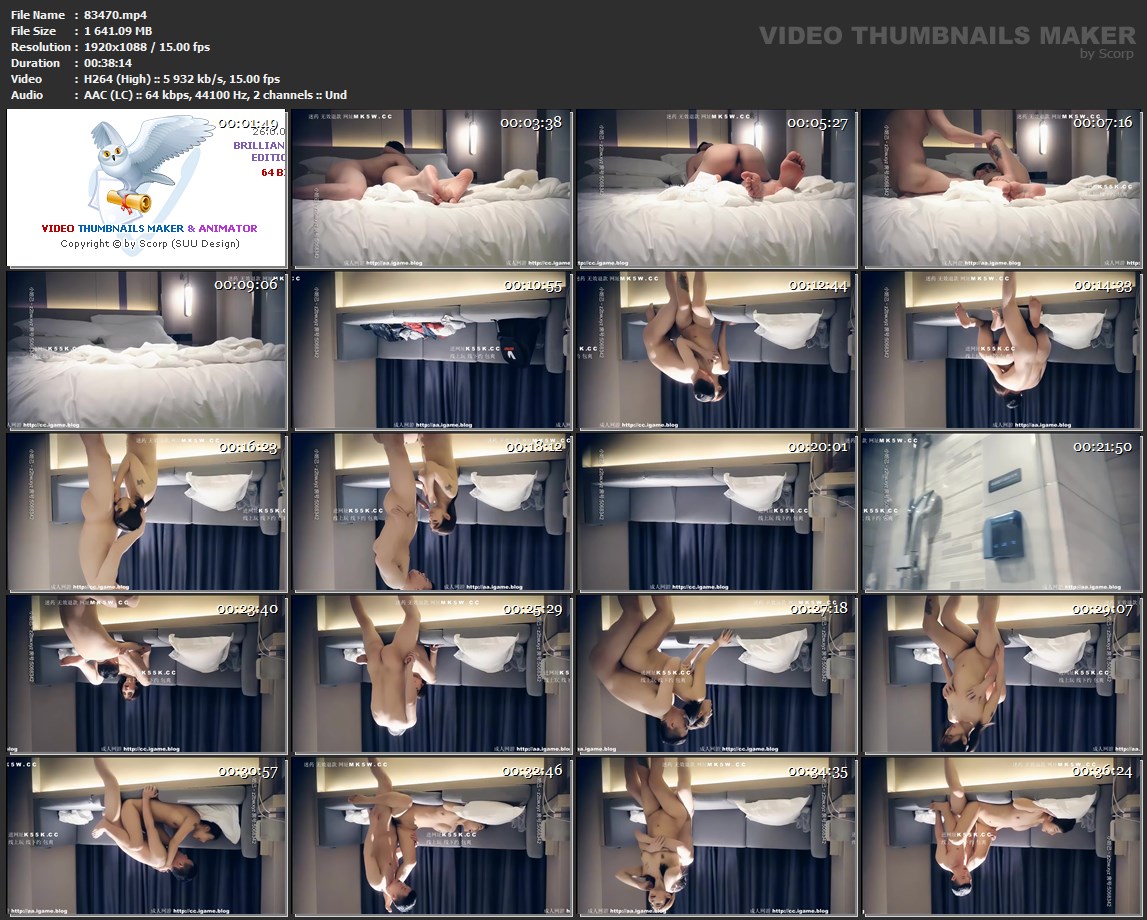Screen dimensions: 1147x920
Task: Select the thumbnail stamped 00:03:38
Action: coord(432,188)
